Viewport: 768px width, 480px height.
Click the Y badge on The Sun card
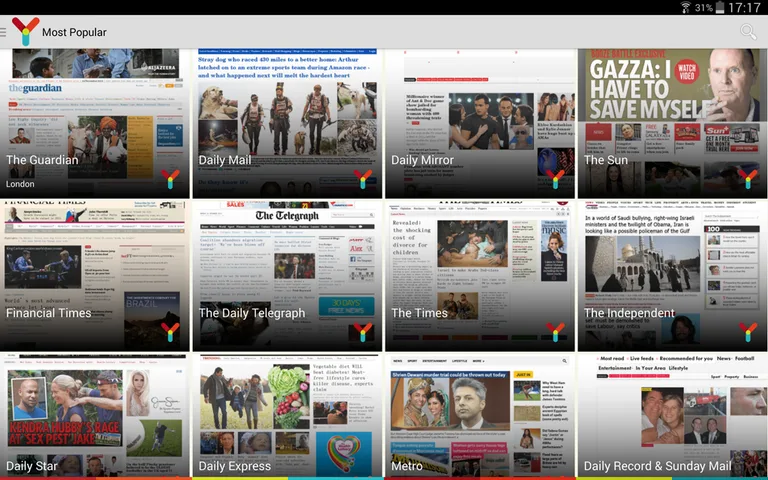(748, 179)
